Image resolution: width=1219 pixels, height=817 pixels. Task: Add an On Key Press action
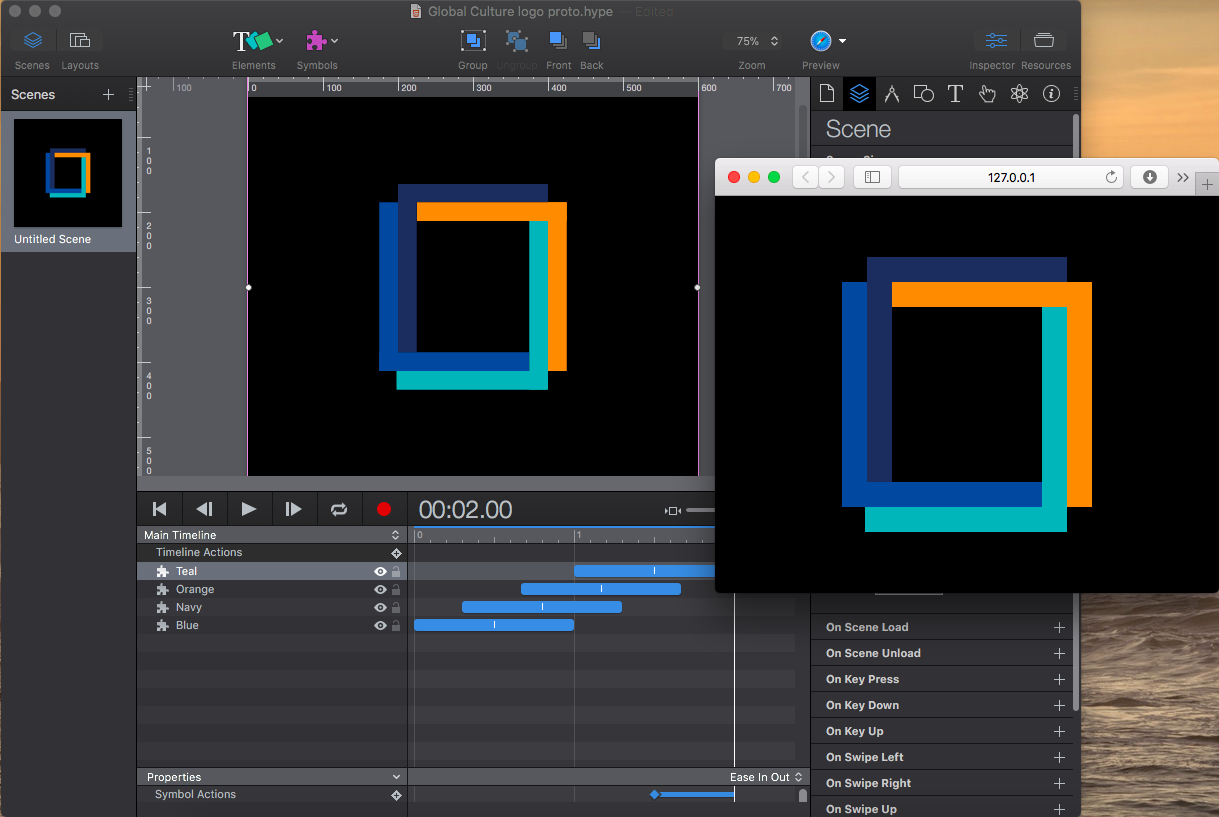click(x=1059, y=680)
